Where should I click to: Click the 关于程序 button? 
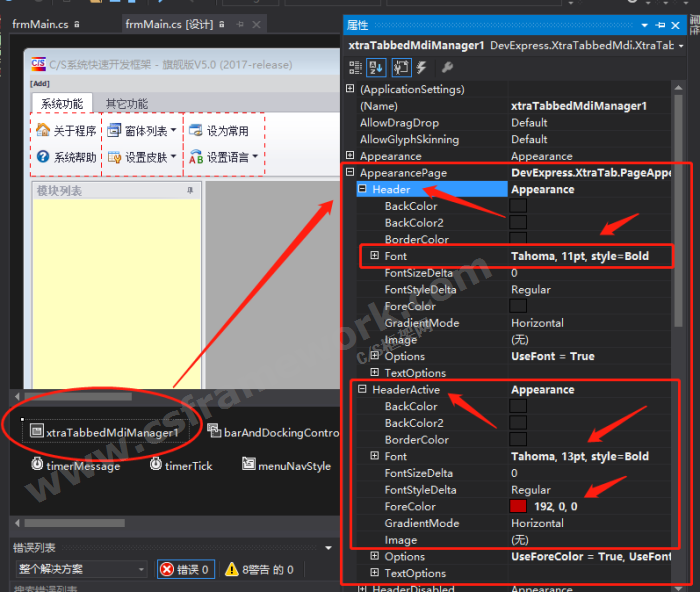66,131
